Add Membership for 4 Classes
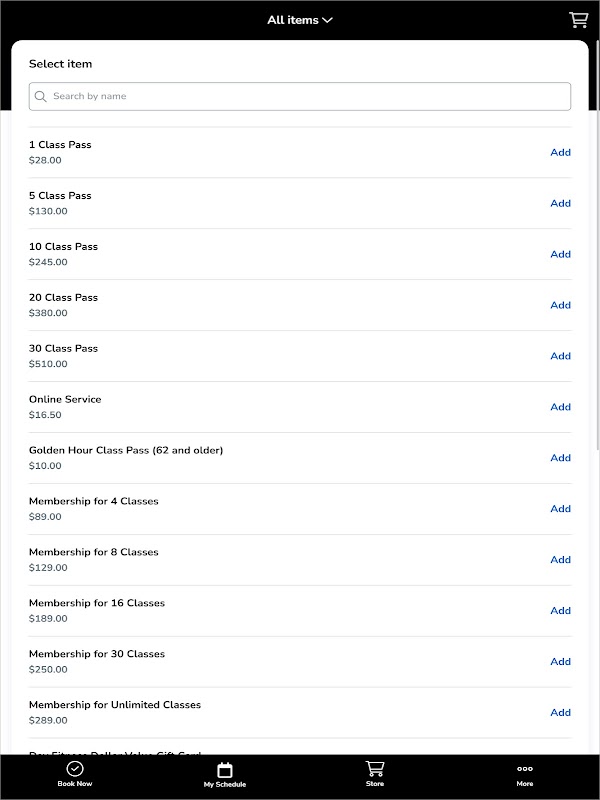The image size is (600, 800). pyautogui.click(x=560, y=509)
